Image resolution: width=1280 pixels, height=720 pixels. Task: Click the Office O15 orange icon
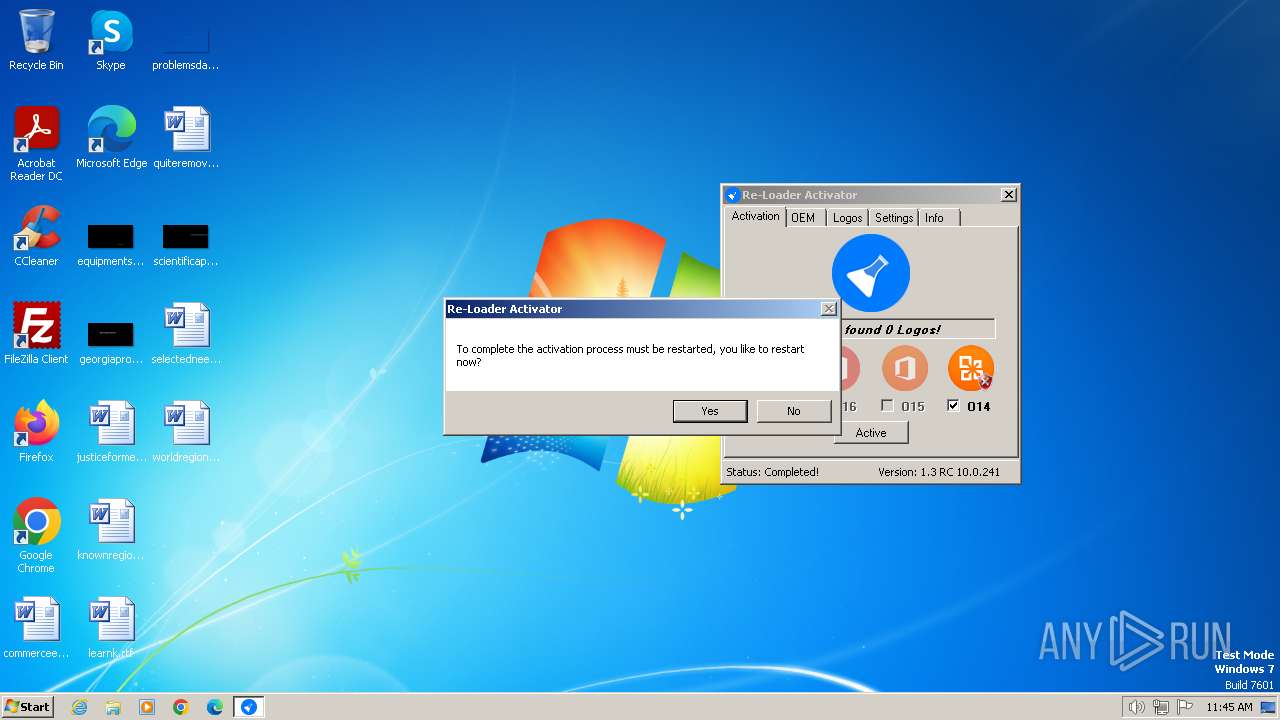(905, 369)
